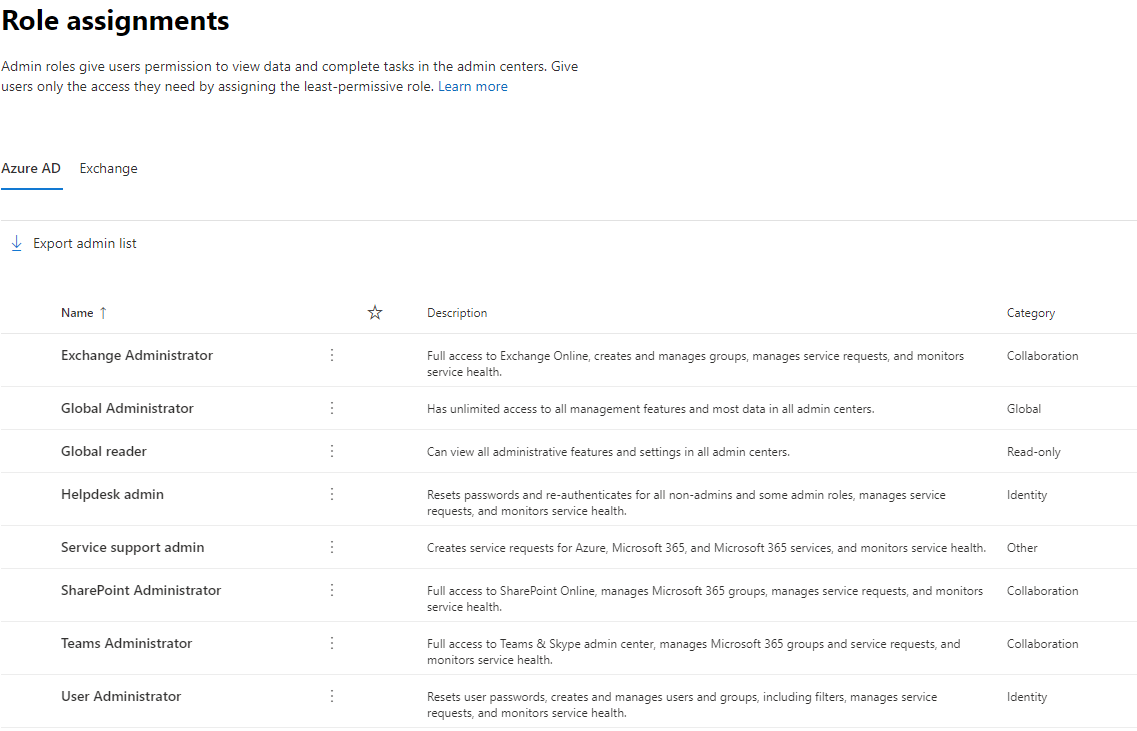
Task: Click Export admin list button
Action: coord(74,243)
